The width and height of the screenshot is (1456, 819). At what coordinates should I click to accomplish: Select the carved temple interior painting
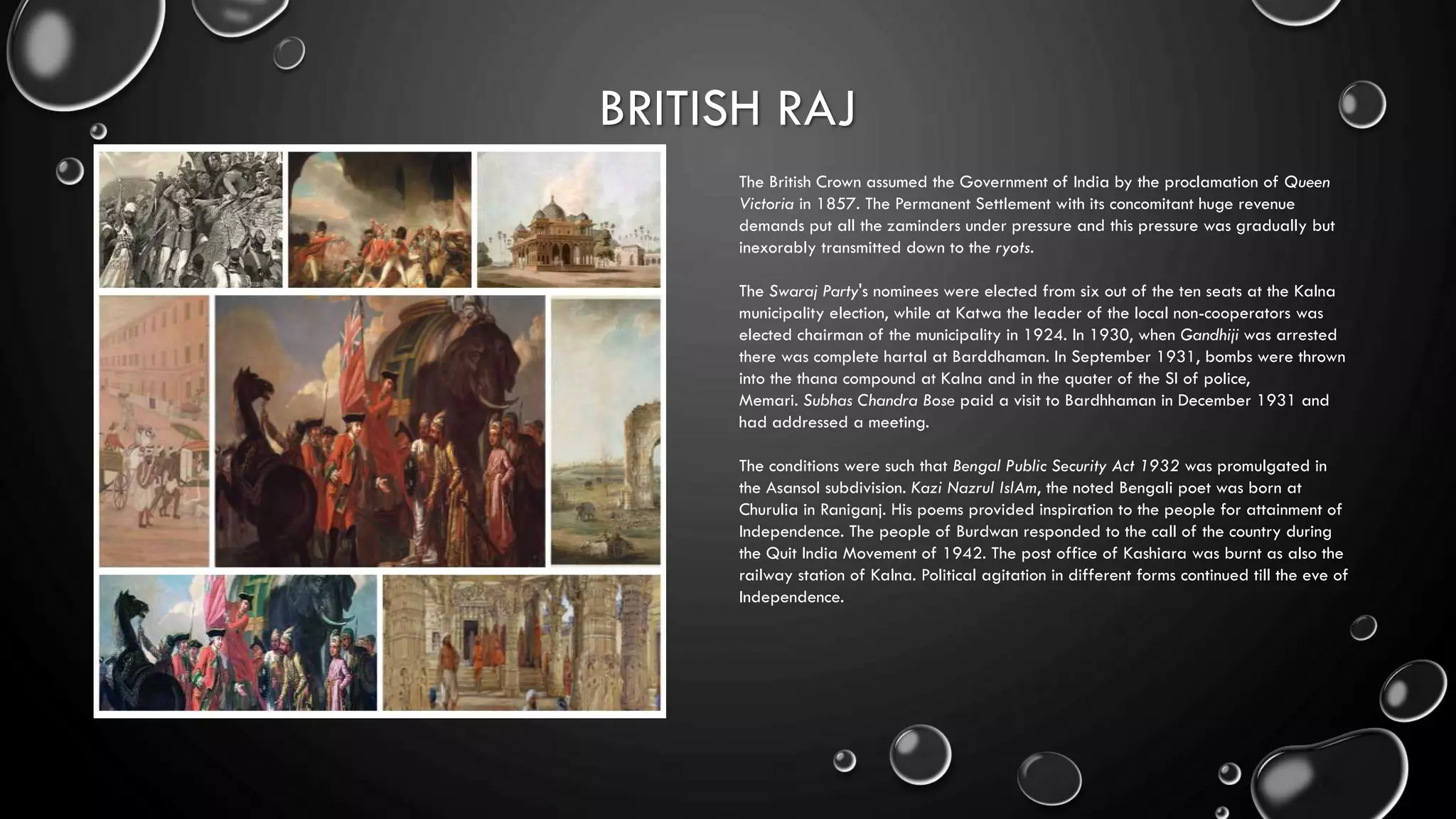[522, 643]
